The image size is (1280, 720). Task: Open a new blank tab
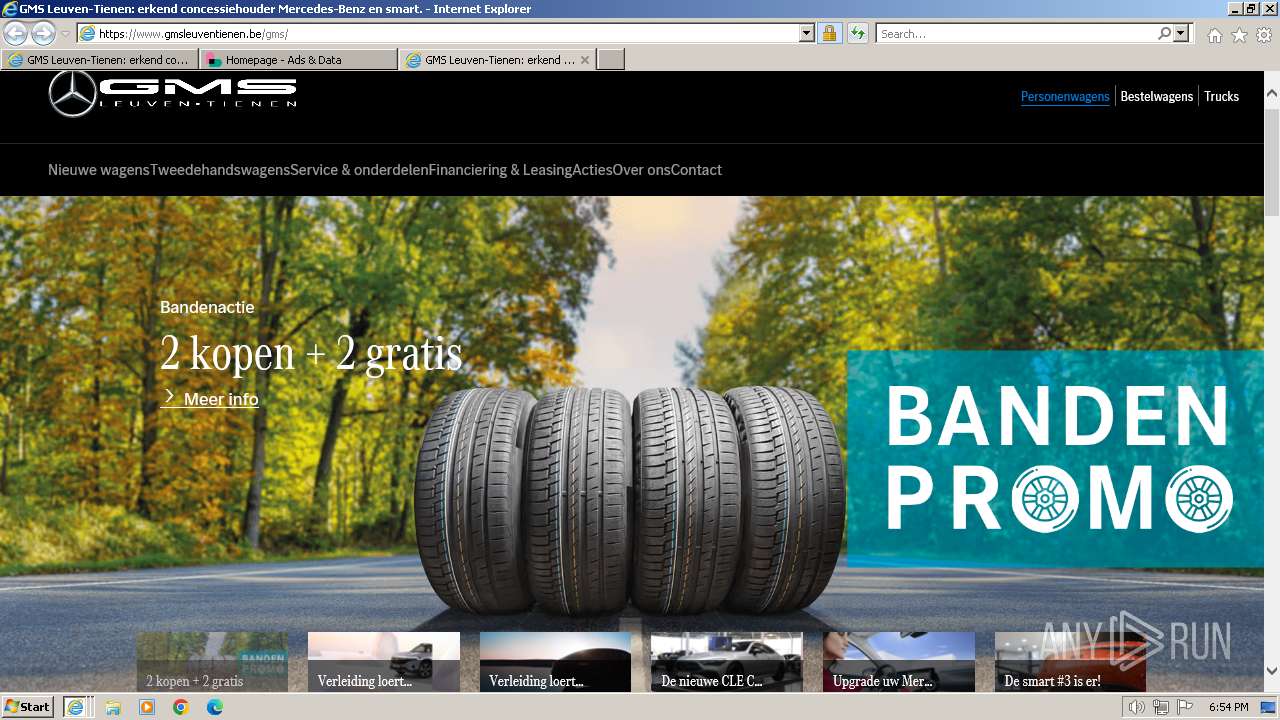point(611,60)
